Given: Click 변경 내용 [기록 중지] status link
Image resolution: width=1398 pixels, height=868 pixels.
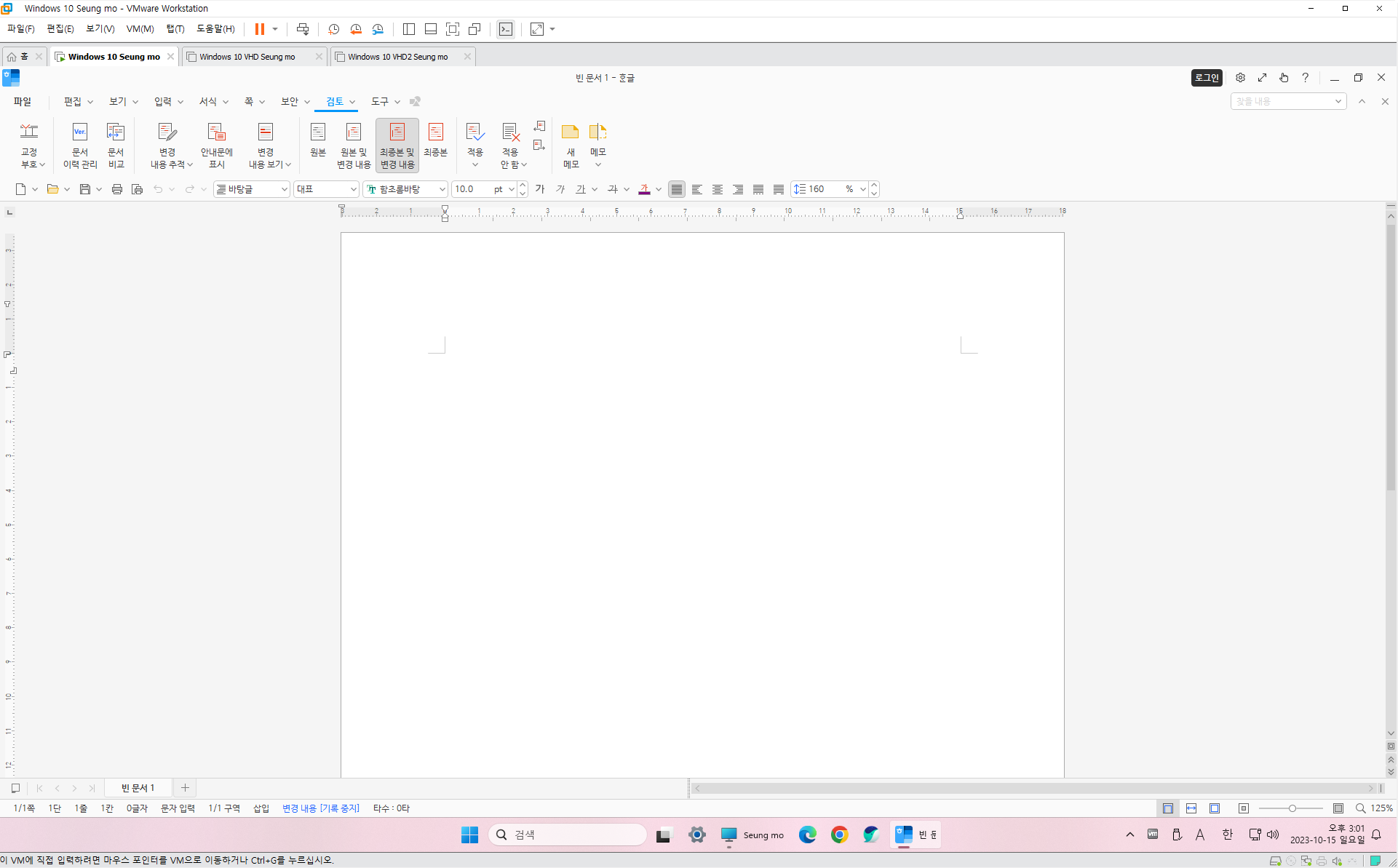Looking at the screenshot, I should 321,808.
